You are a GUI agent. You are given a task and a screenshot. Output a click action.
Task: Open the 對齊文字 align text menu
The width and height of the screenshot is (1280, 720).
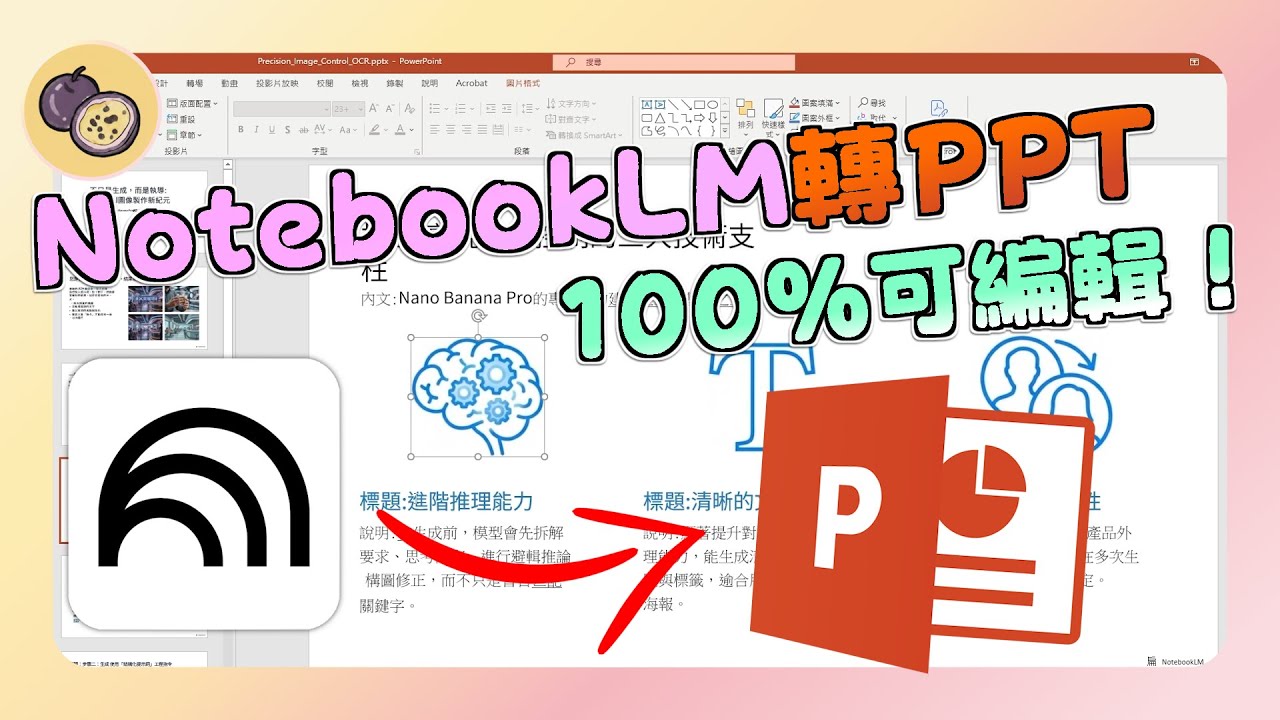(x=572, y=120)
